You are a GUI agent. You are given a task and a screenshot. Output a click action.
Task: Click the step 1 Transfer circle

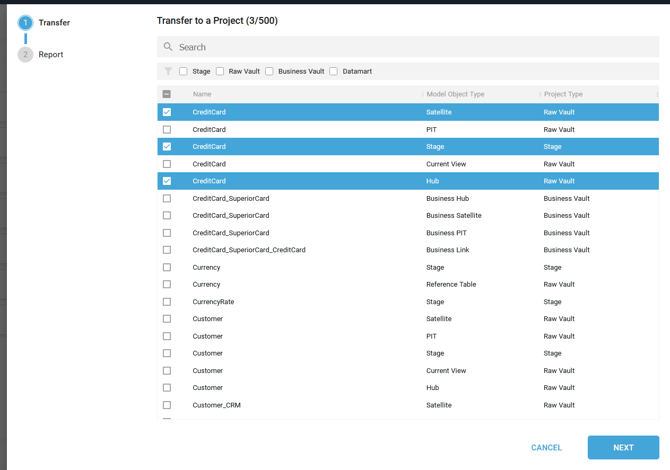pos(25,22)
